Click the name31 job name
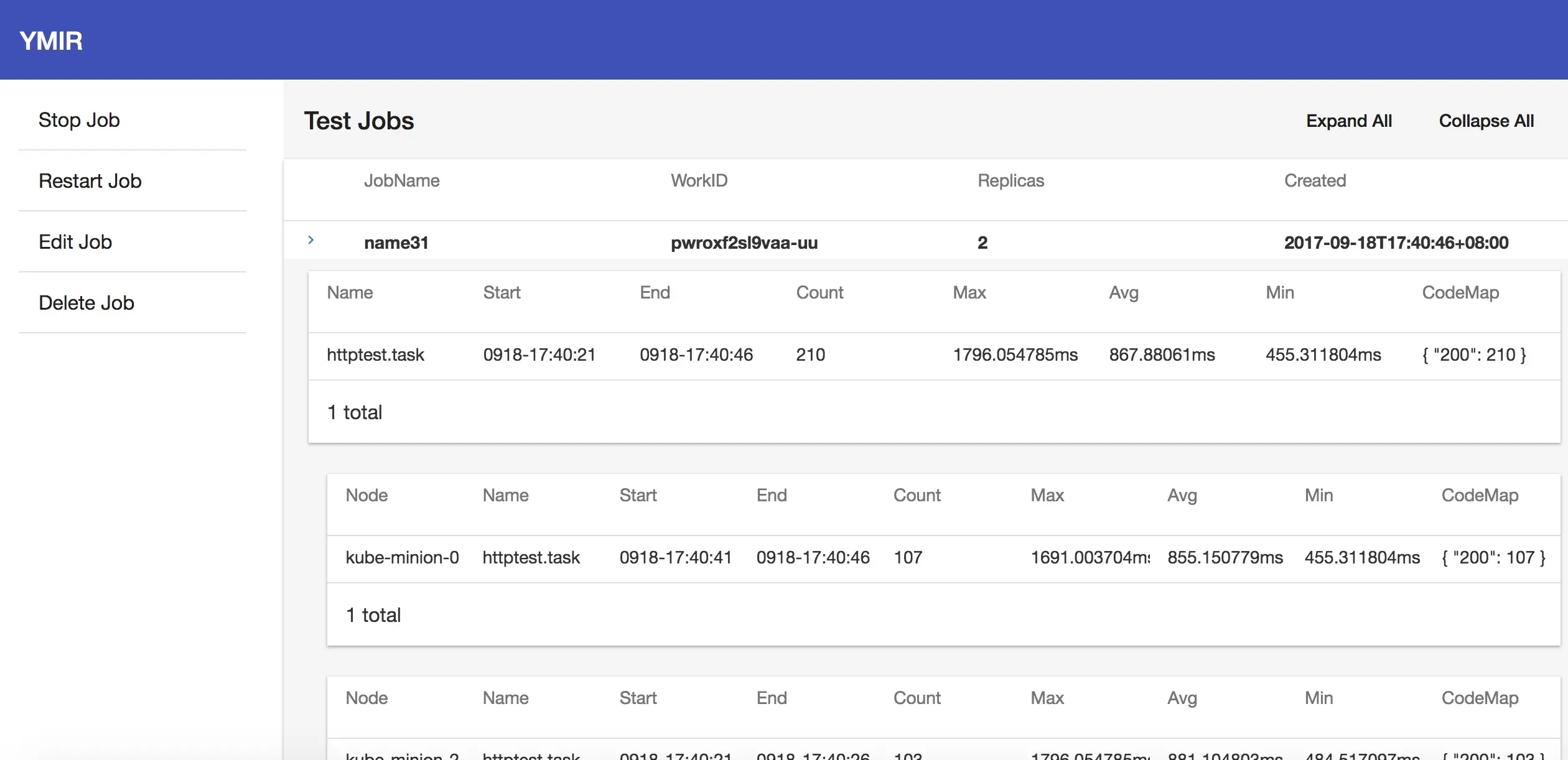 (x=396, y=243)
